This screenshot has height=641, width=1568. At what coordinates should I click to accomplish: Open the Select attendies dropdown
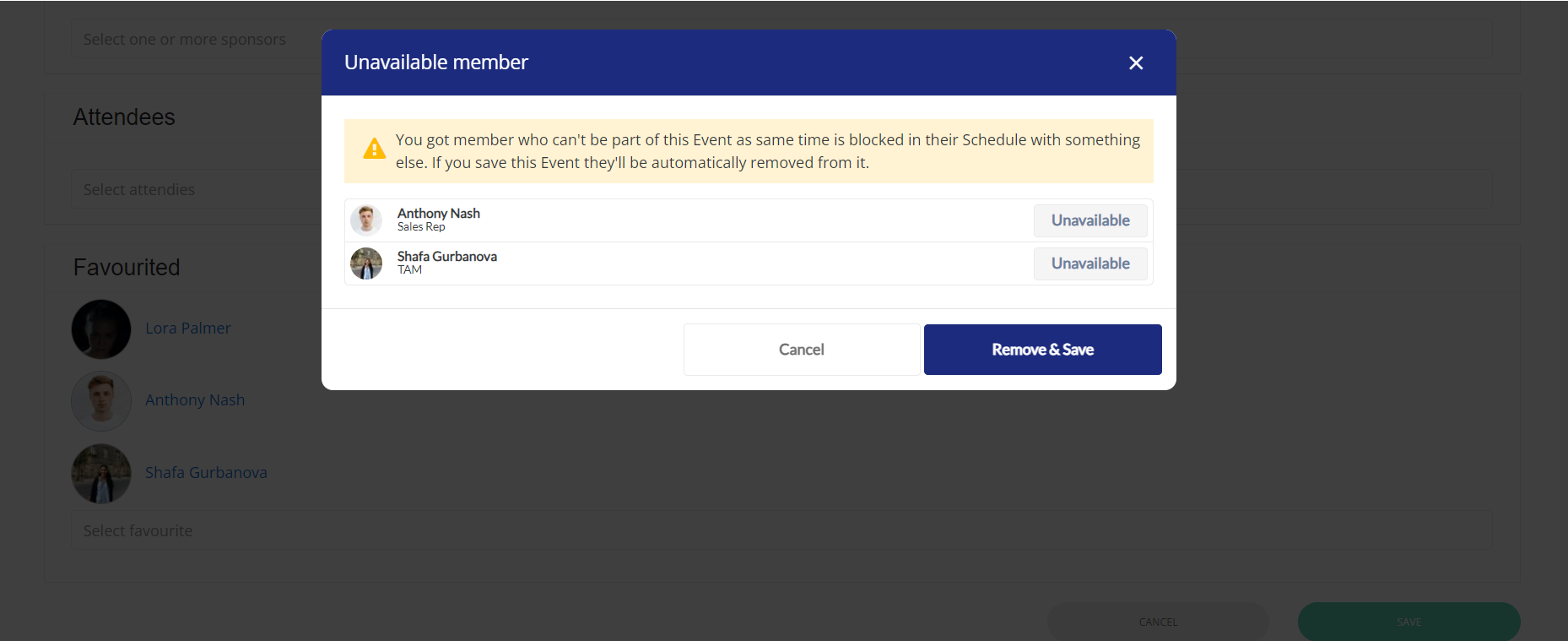click(x=781, y=189)
